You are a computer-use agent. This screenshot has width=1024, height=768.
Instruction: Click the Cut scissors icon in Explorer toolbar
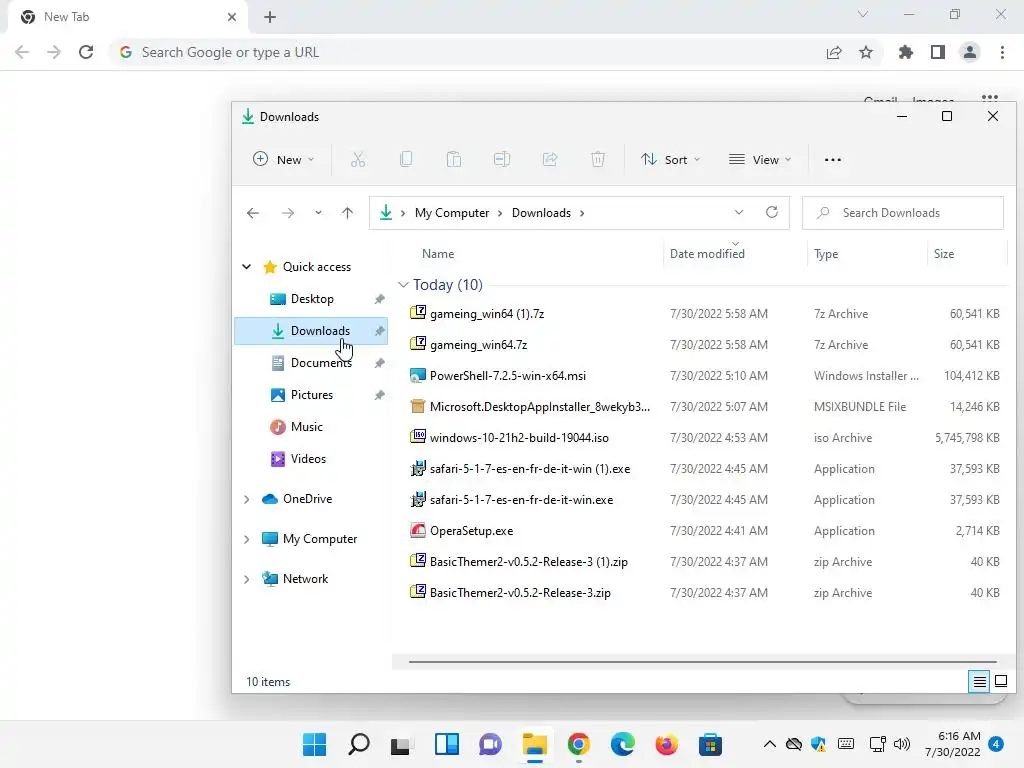pos(358,159)
